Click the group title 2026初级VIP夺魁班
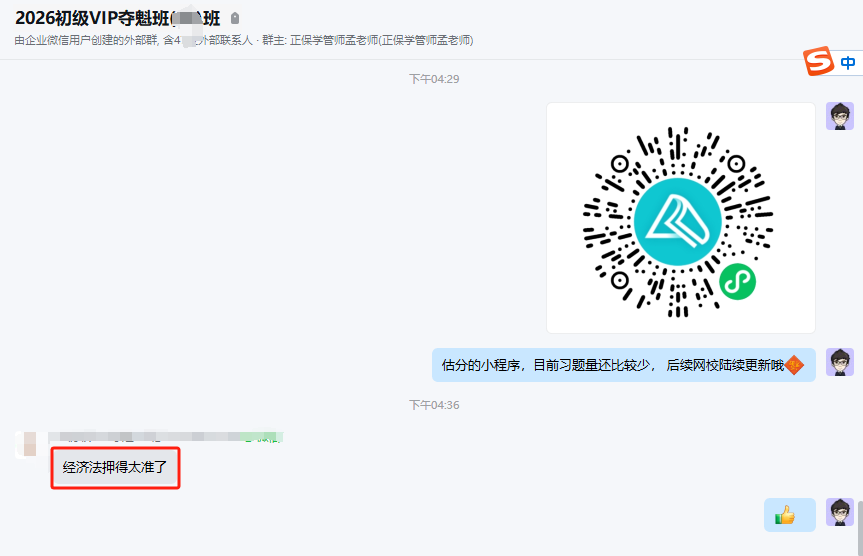 (118, 18)
